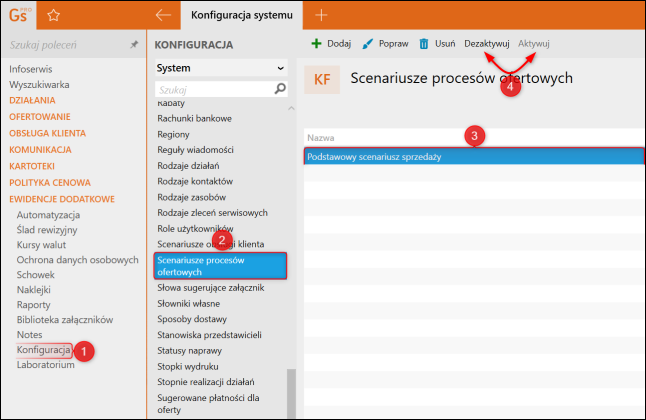Collapse the EWIDENCJE DODATKOWE section

[x=62, y=199]
